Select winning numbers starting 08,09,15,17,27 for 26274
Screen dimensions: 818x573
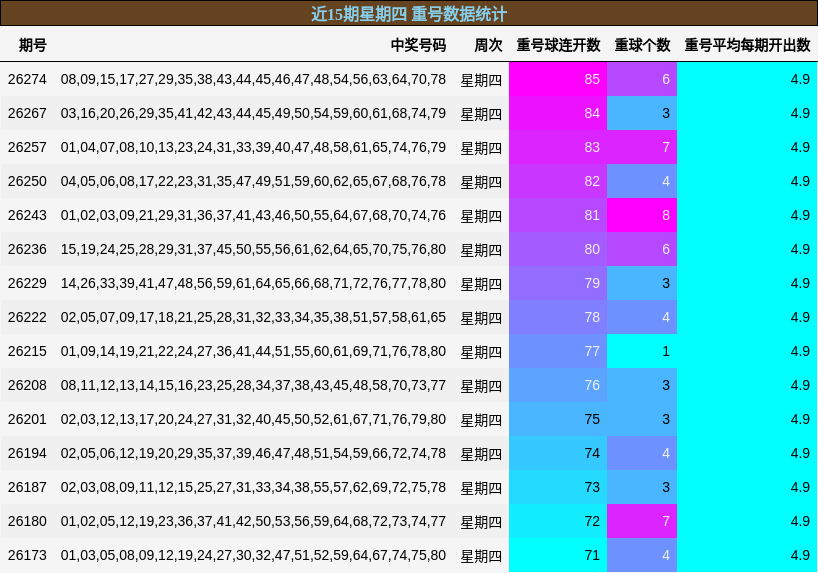(253, 79)
